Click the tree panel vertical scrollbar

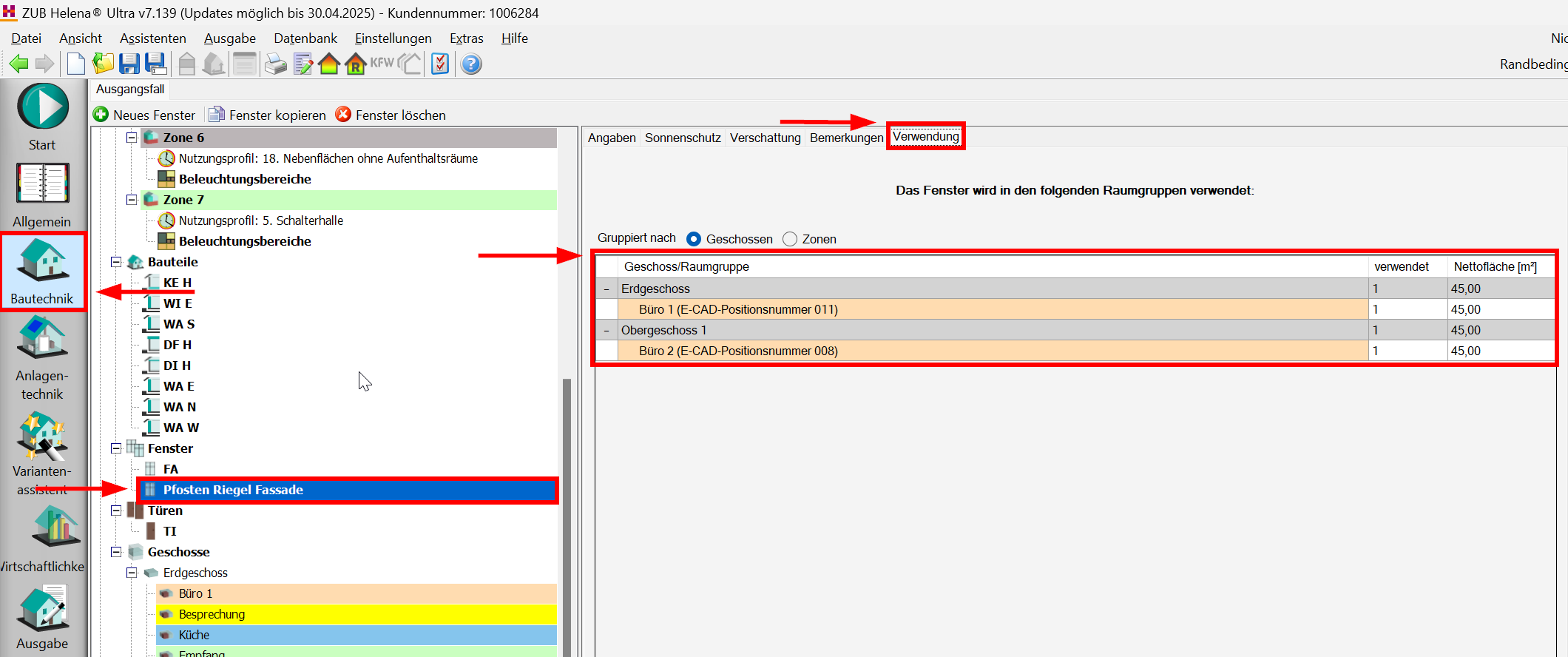coord(567,518)
